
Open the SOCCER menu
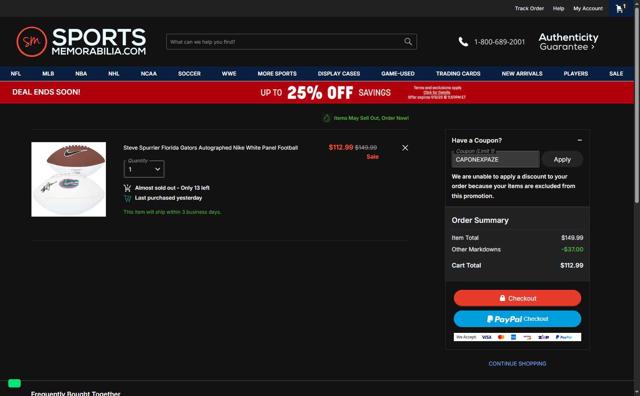pos(189,73)
